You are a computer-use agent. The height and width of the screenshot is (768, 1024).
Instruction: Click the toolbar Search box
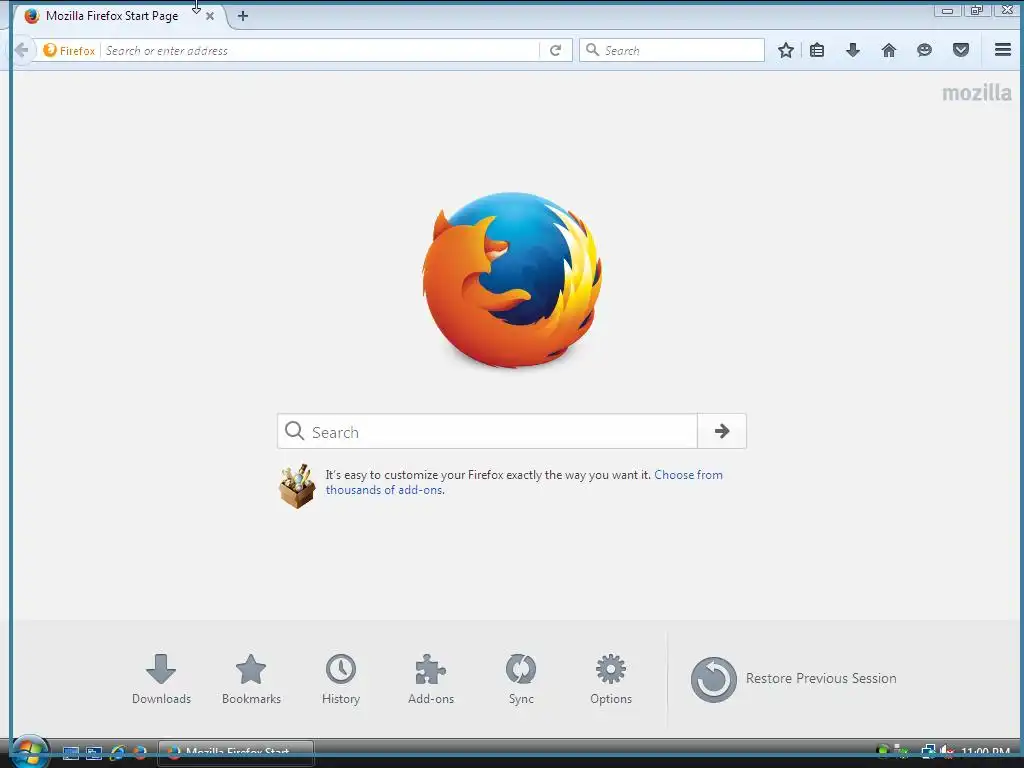(671, 50)
